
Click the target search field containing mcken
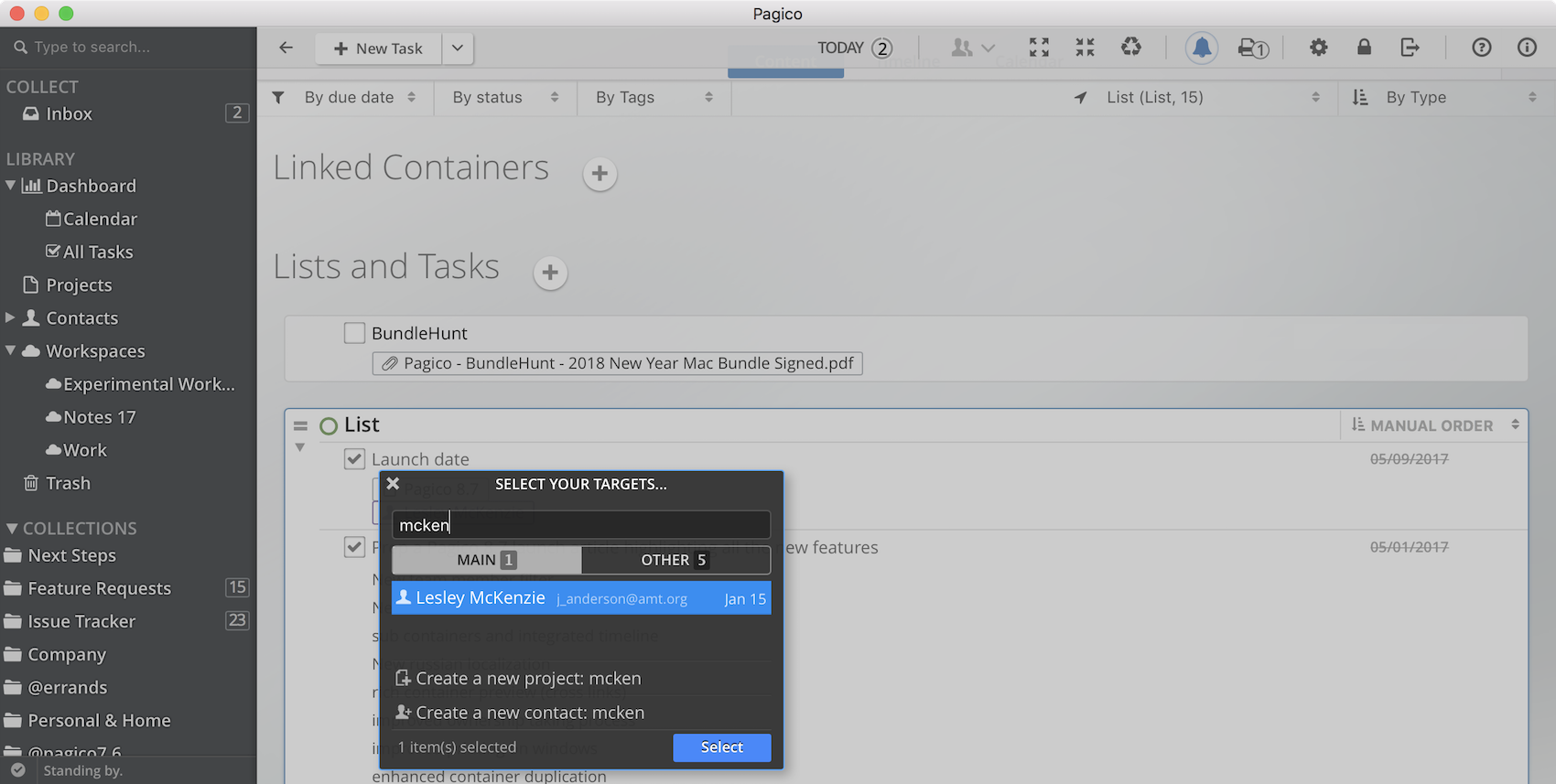click(581, 524)
